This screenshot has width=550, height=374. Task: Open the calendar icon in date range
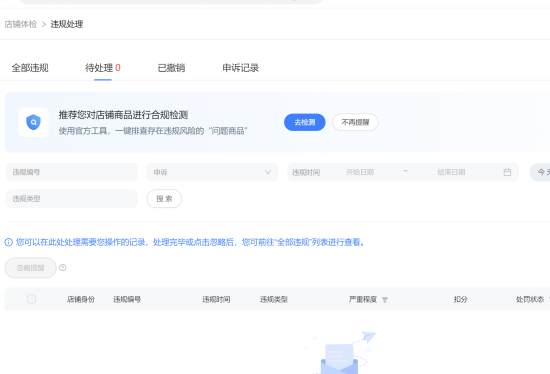507,172
